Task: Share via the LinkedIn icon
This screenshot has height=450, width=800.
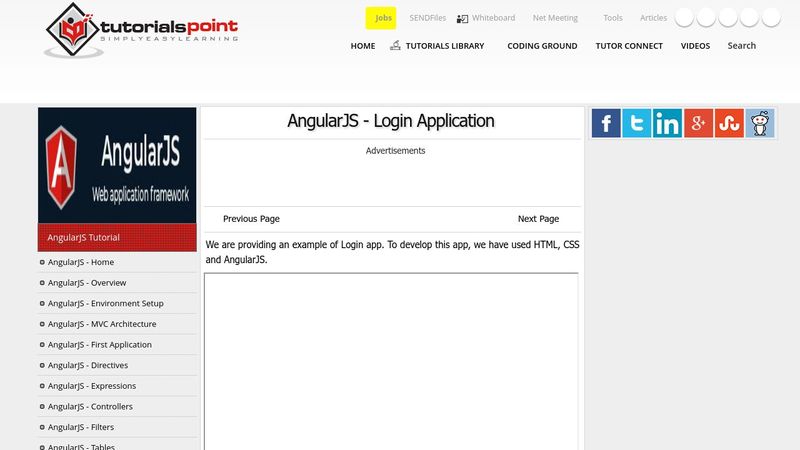Action: coord(667,123)
